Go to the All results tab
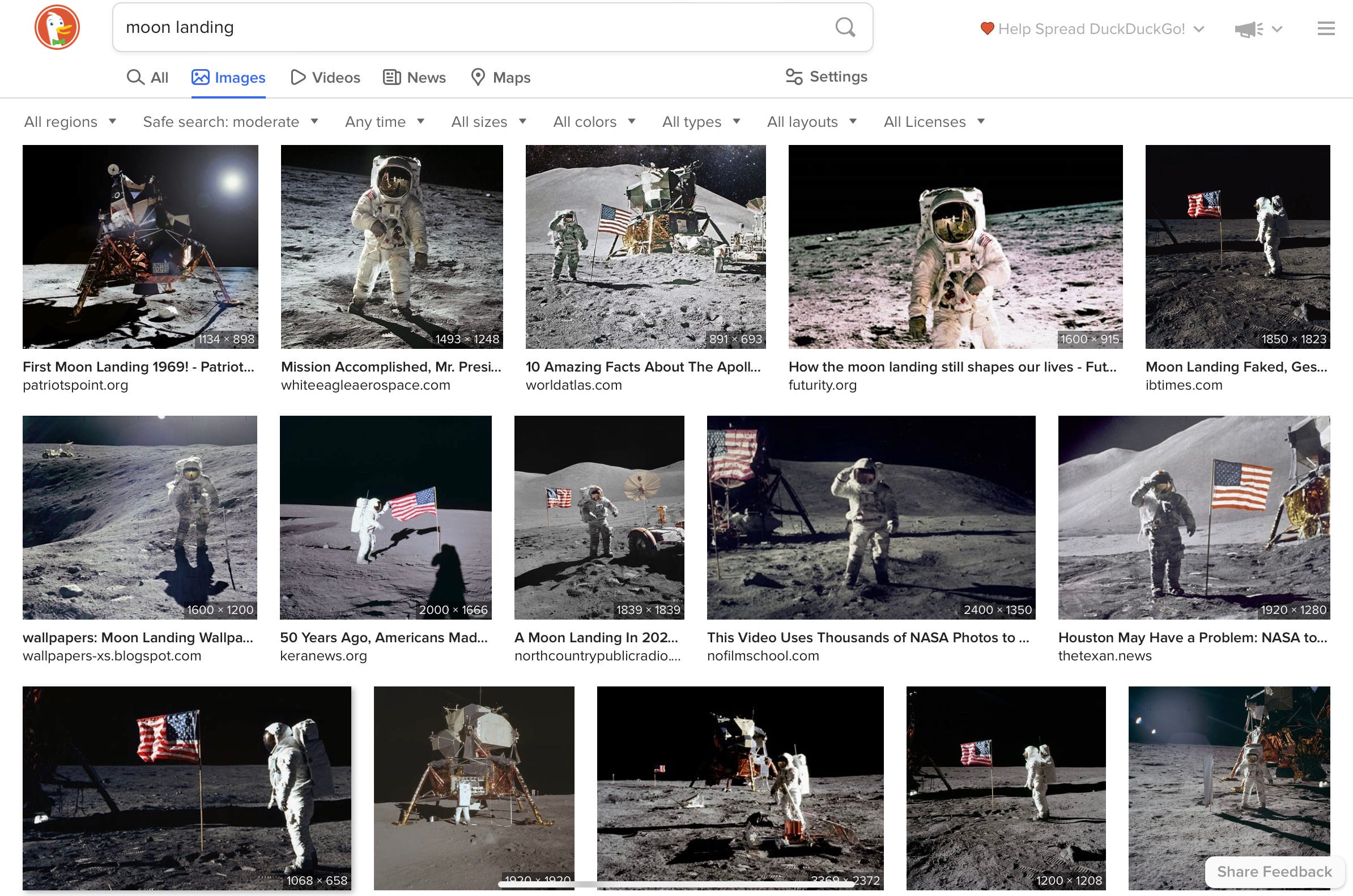Viewport: 1353px width, 896px height. 147,78
